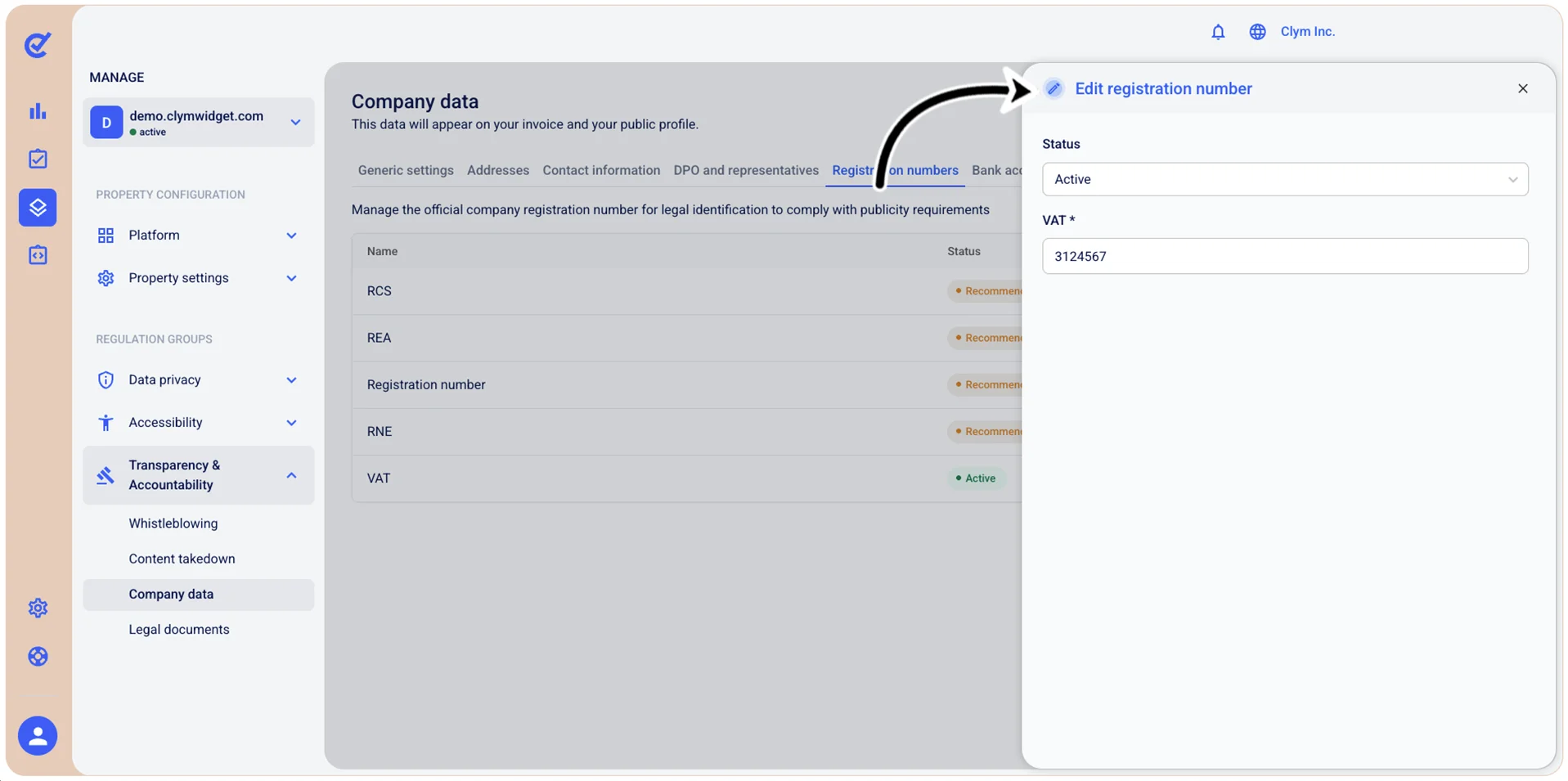
Task: Click the Transparency & Accountability gavel icon
Action: pos(106,475)
